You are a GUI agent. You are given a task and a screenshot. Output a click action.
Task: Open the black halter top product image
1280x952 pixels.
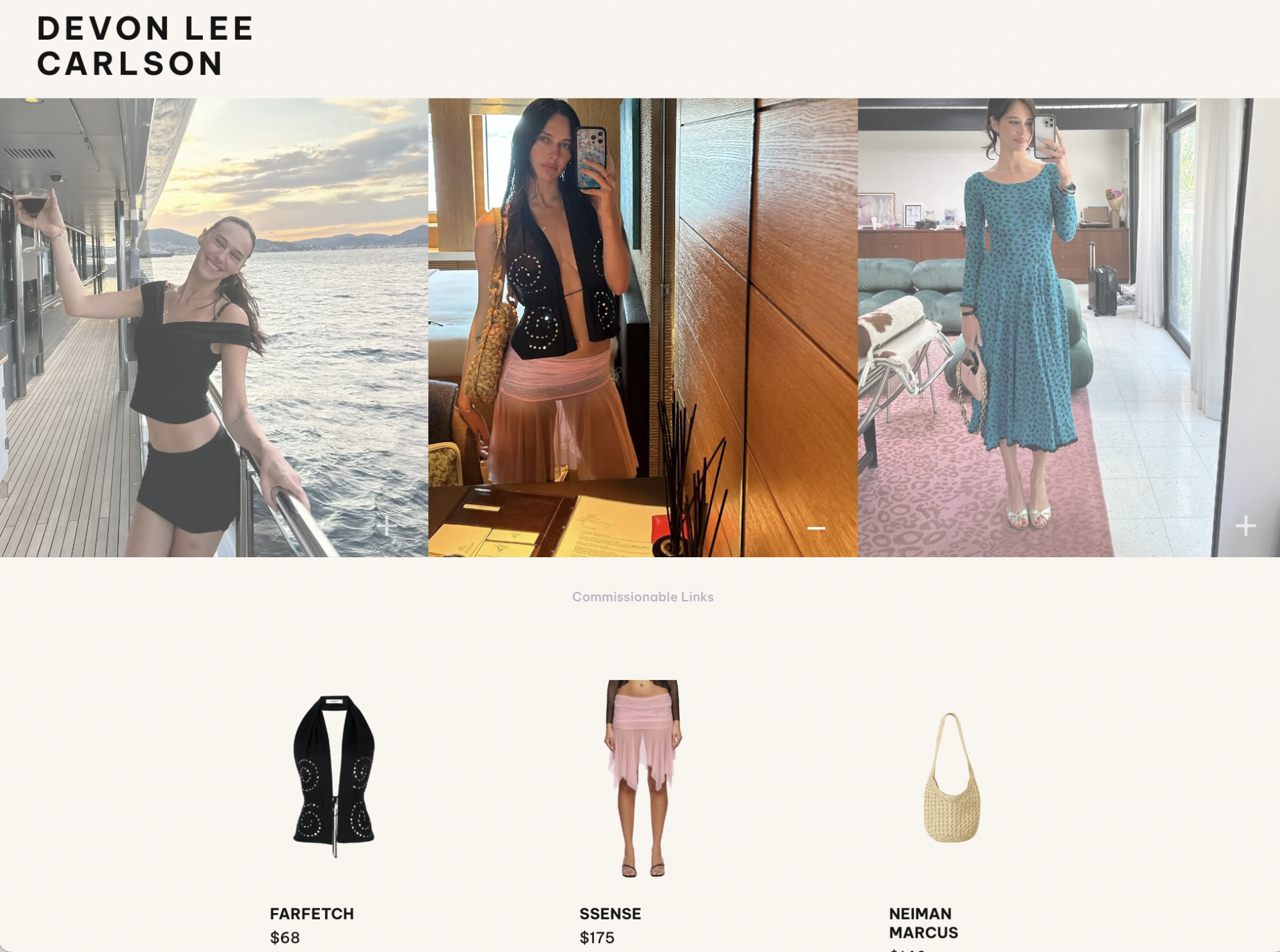(333, 776)
